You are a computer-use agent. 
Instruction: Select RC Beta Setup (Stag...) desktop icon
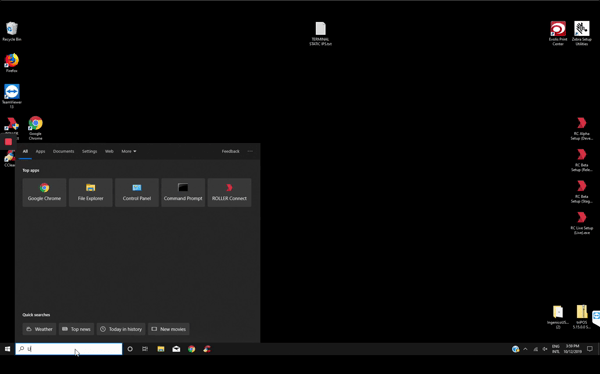(582, 191)
